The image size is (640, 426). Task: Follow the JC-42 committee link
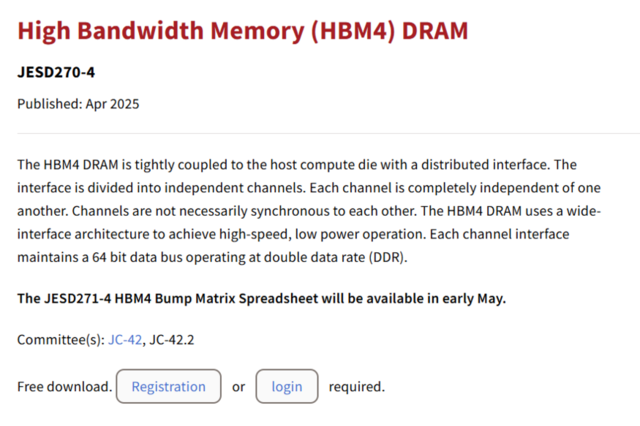pyautogui.click(x=125, y=339)
